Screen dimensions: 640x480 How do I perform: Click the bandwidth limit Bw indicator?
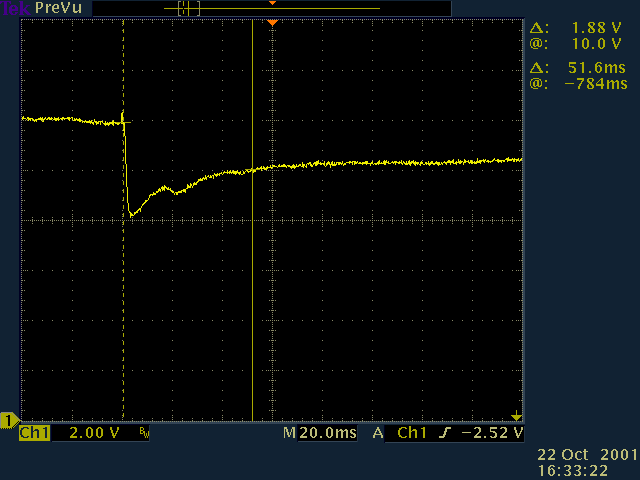[x=145, y=434]
